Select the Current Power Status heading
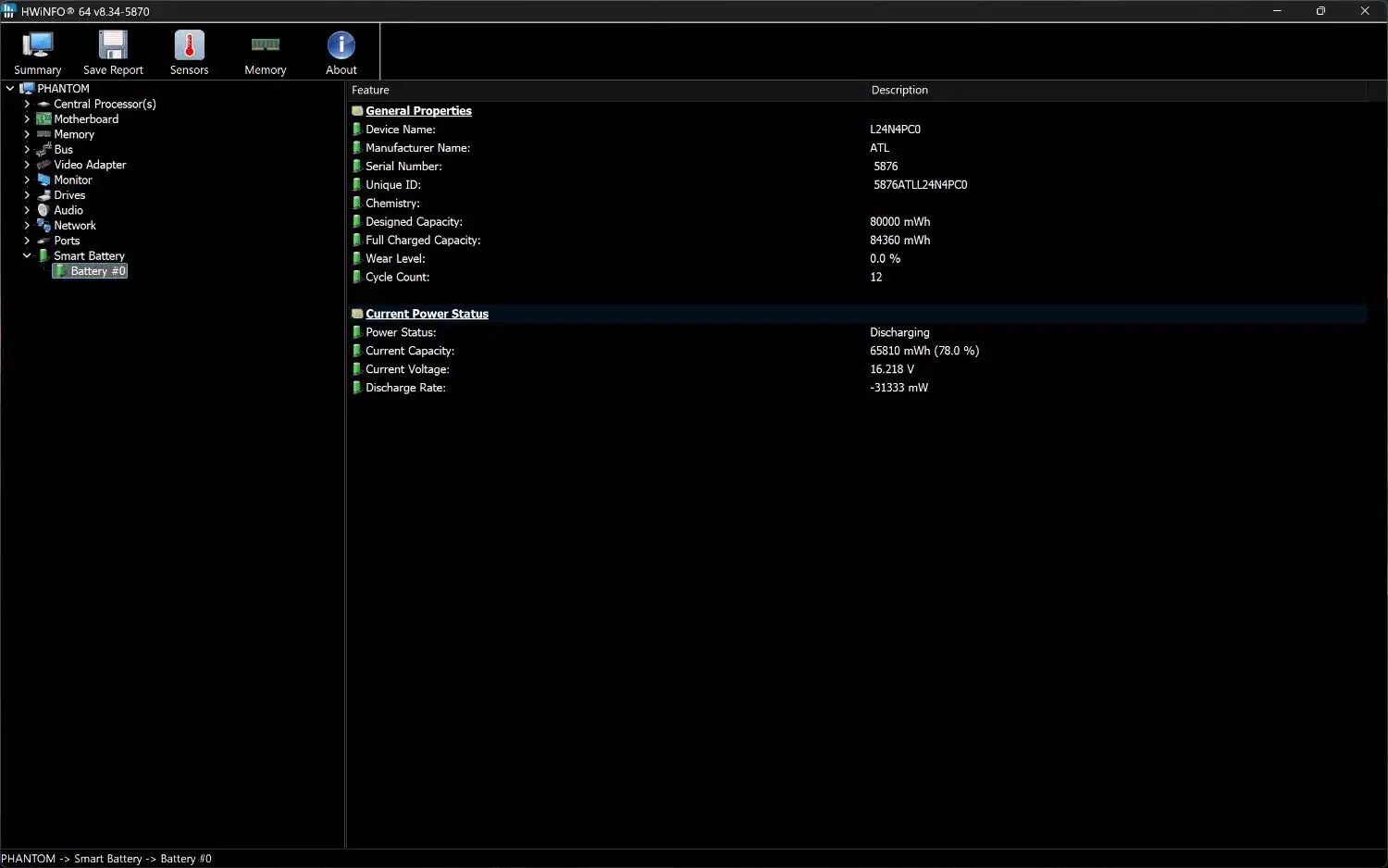Screen dimensions: 1388x868 427,315
